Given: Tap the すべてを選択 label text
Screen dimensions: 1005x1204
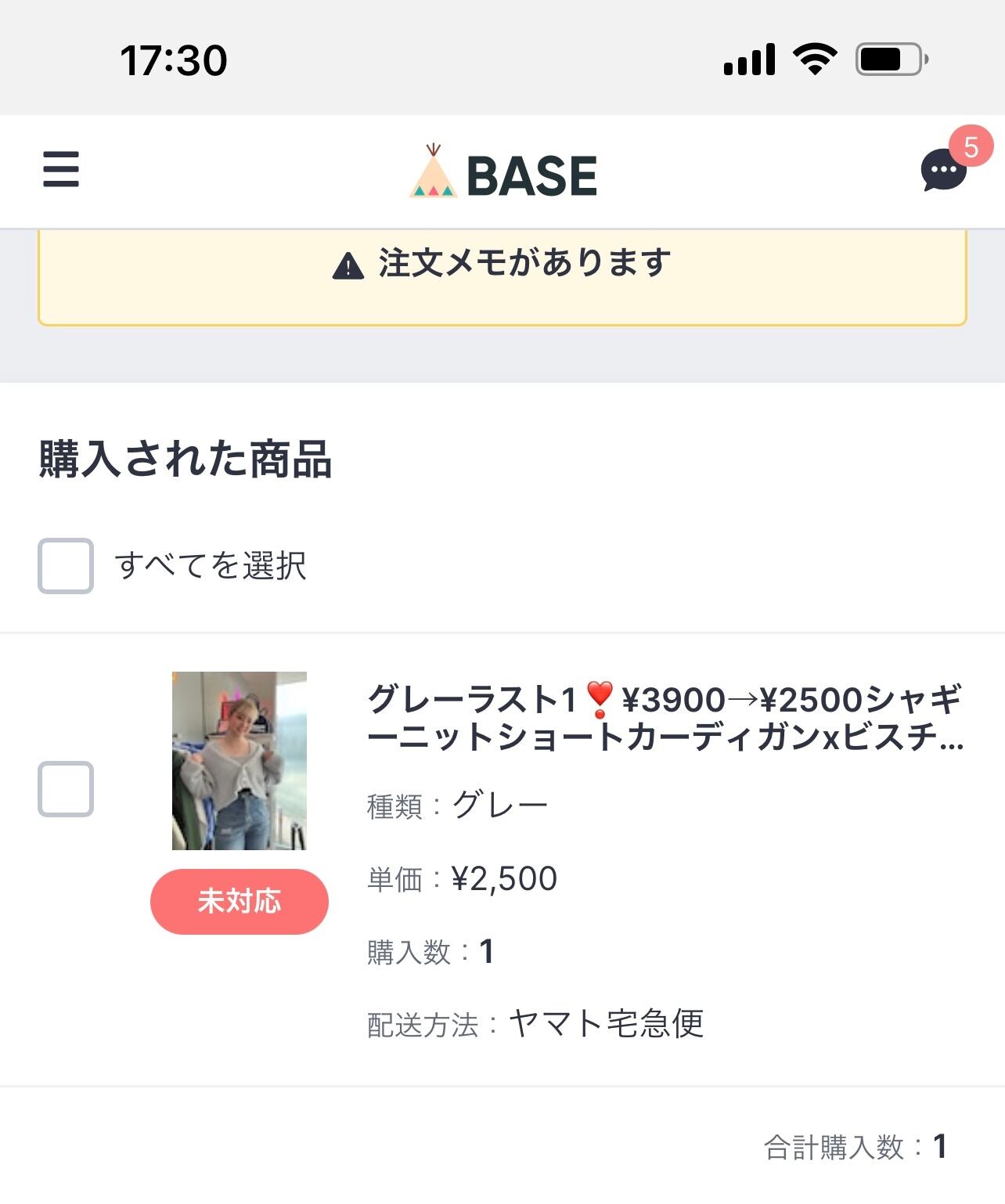Looking at the screenshot, I should [211, 565].
